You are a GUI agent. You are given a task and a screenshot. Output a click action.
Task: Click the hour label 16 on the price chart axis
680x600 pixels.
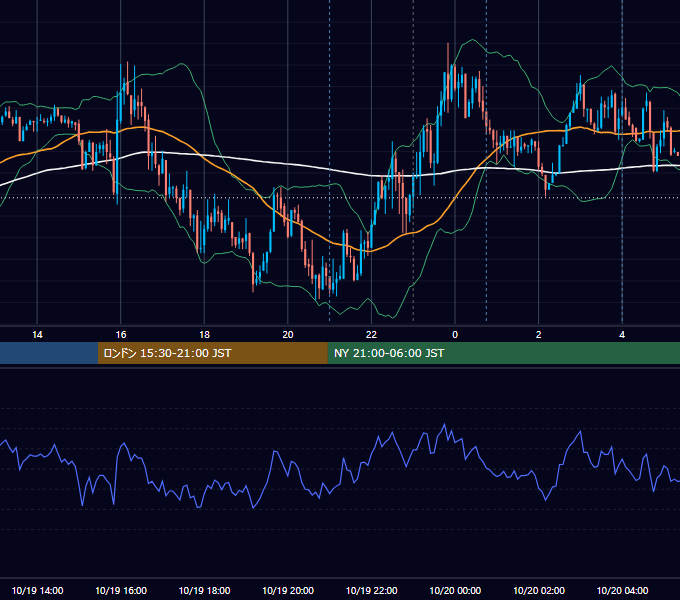coord(121,335)
